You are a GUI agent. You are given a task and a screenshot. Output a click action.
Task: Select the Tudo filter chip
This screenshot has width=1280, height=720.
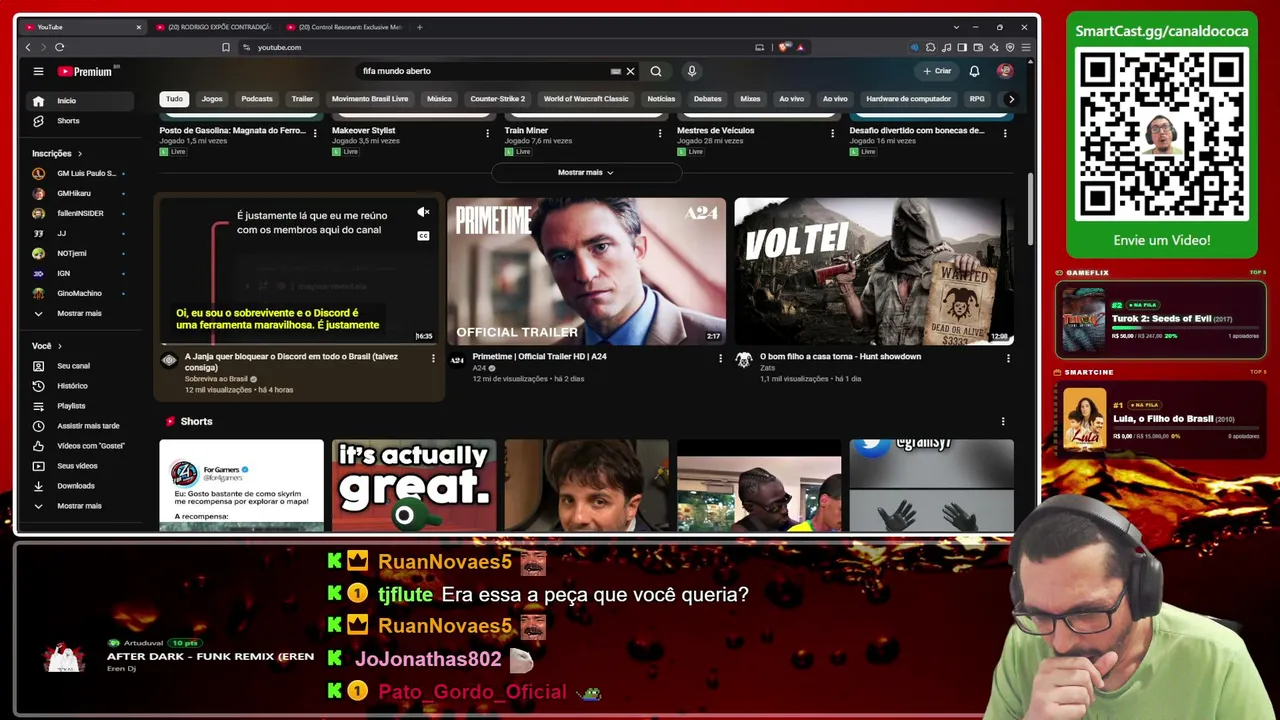pyautogui.click(x=174, y=99)
